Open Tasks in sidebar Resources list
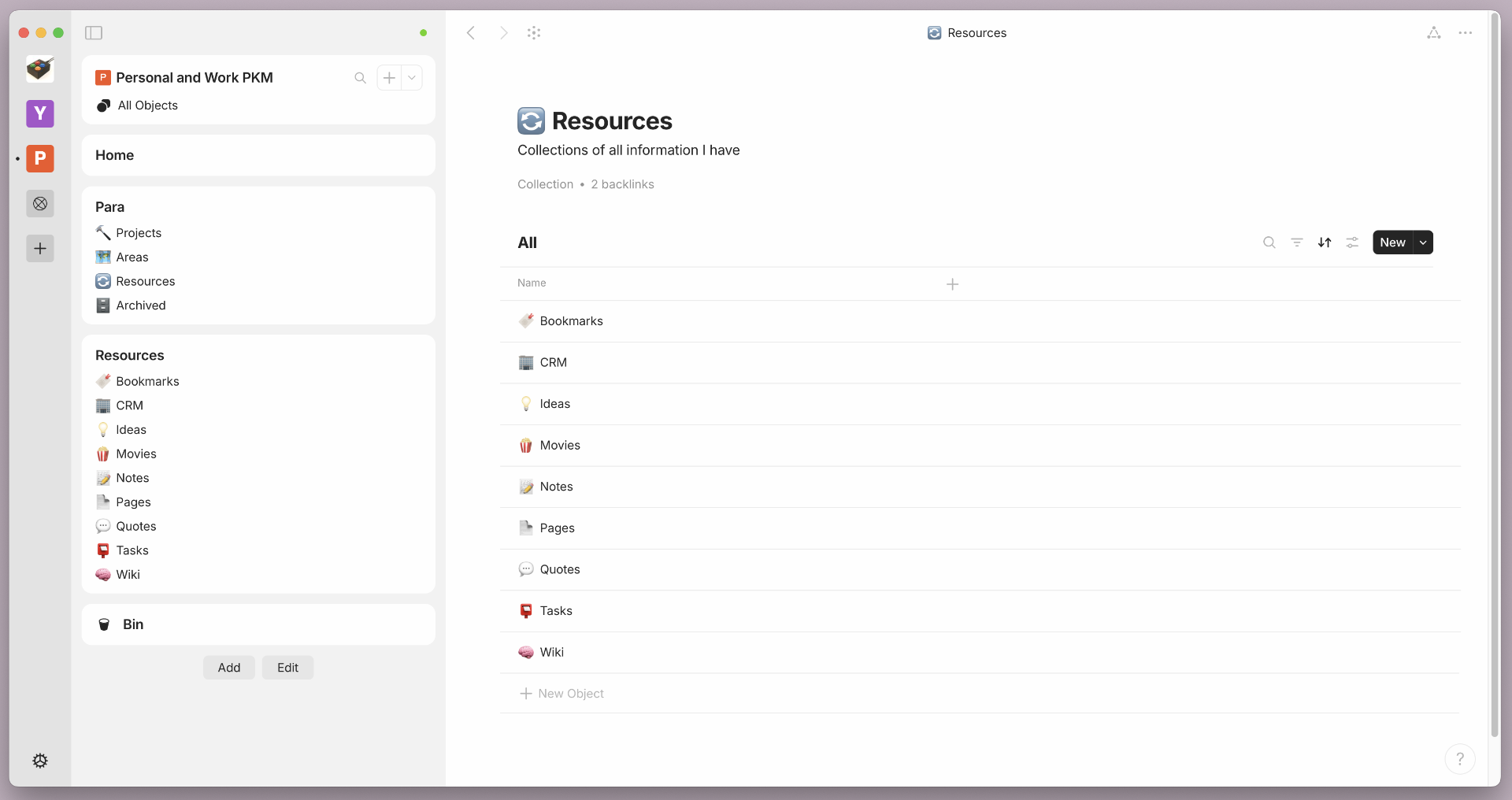Screen dimensions: 1512x800 [132, 550]
